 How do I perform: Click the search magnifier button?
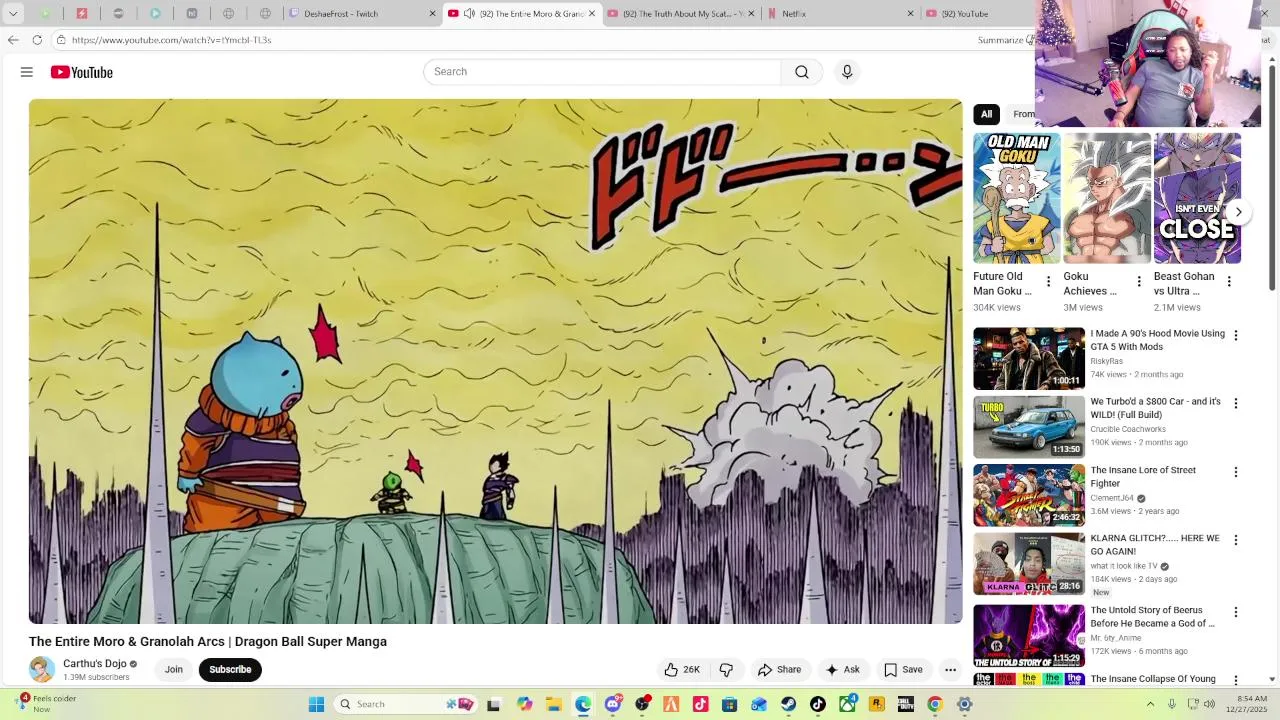pyautogui.click(x=802, y=72)
